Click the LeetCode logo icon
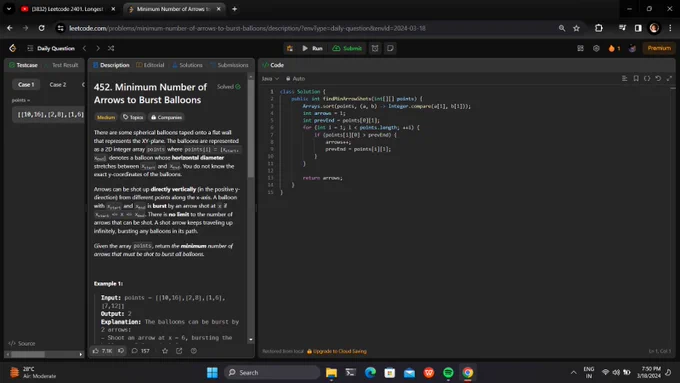 (13, 48)
